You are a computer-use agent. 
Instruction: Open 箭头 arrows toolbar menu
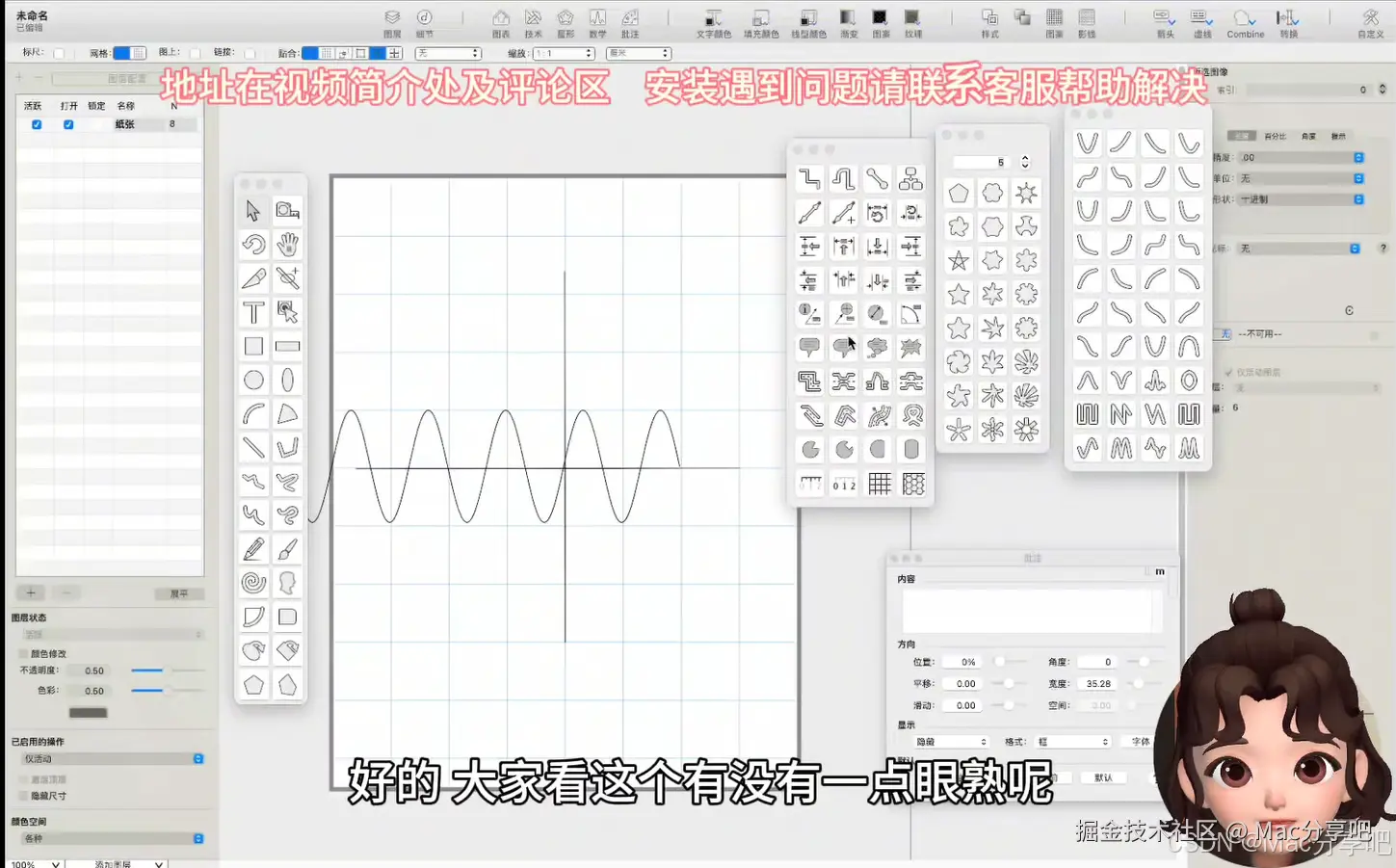tap(1165, 23)
